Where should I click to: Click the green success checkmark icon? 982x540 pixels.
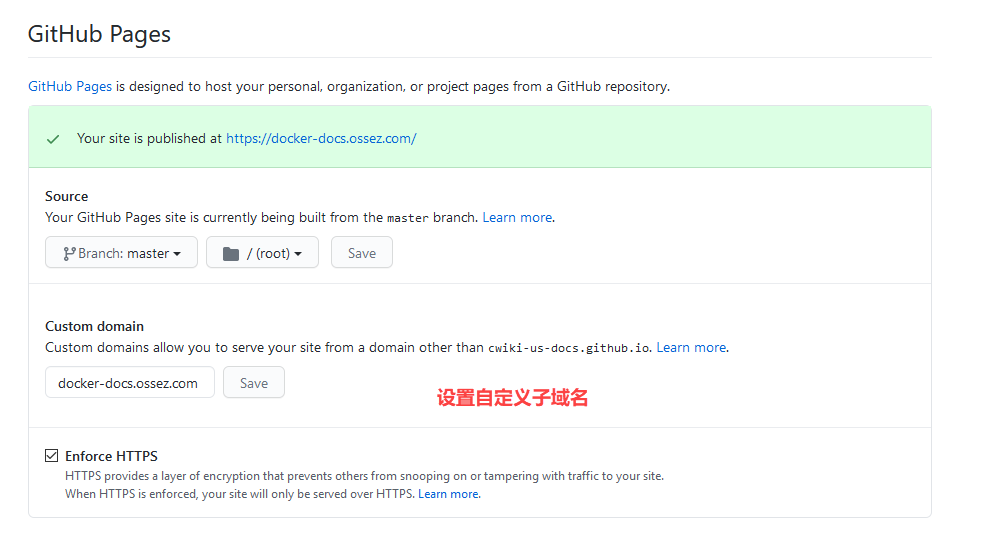tap(53, 139)
